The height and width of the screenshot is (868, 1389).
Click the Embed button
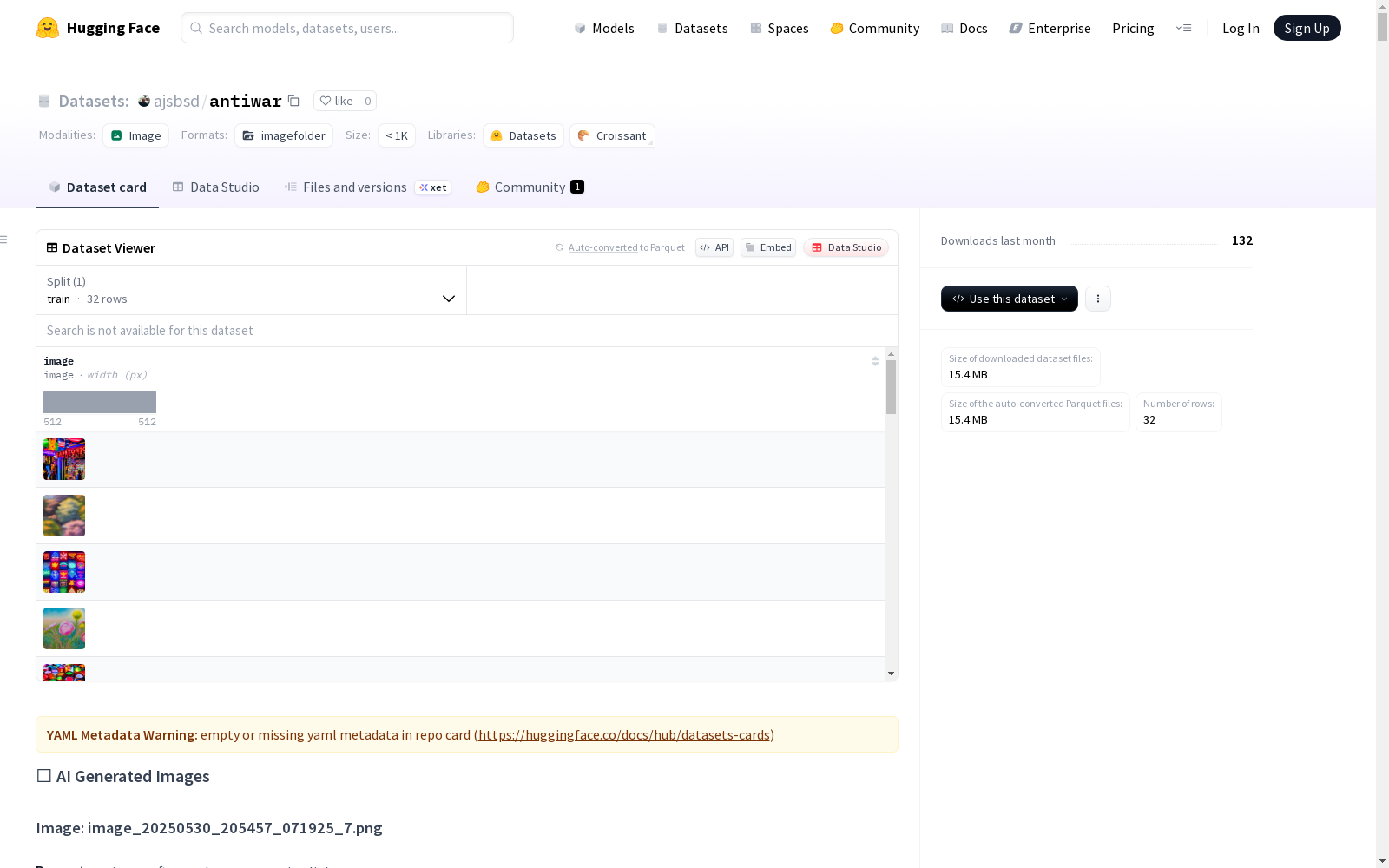tap(768, 247)
